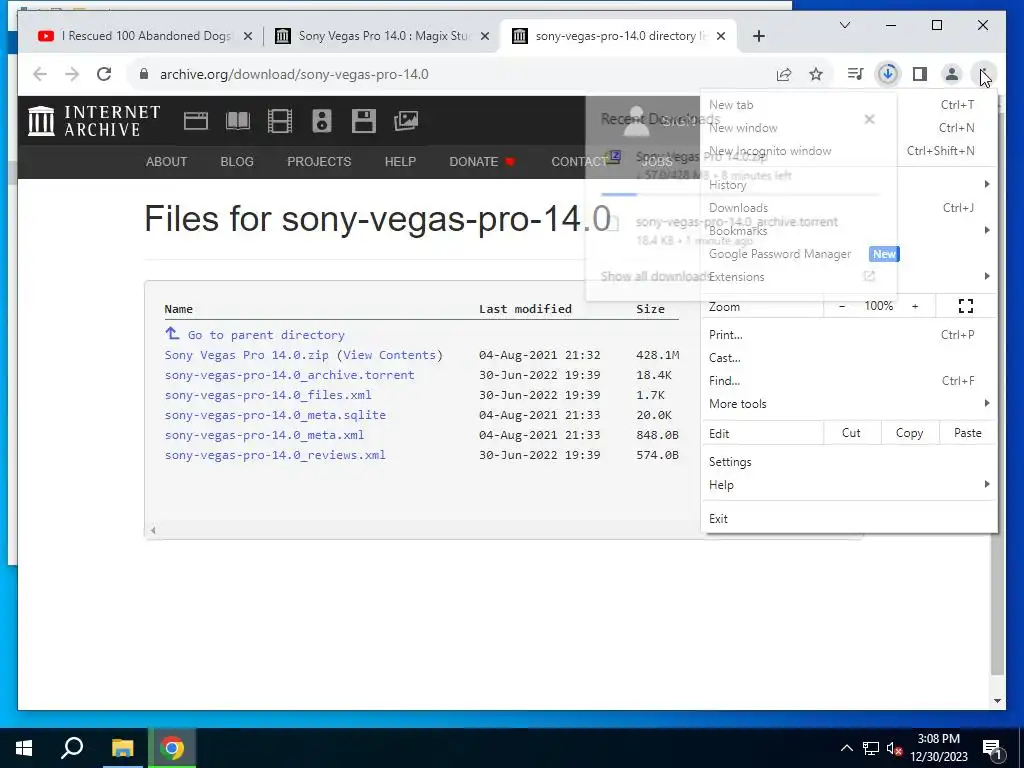Screen dimensions: 1024x768
Task: Expand the Extensions submenu
Action: (x=849, y=277)
